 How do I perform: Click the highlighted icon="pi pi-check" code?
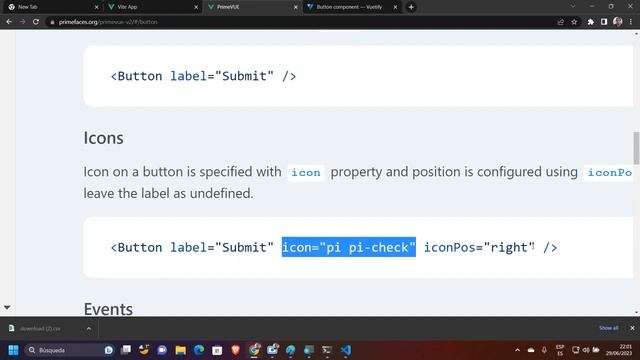(x=349, y=247)
